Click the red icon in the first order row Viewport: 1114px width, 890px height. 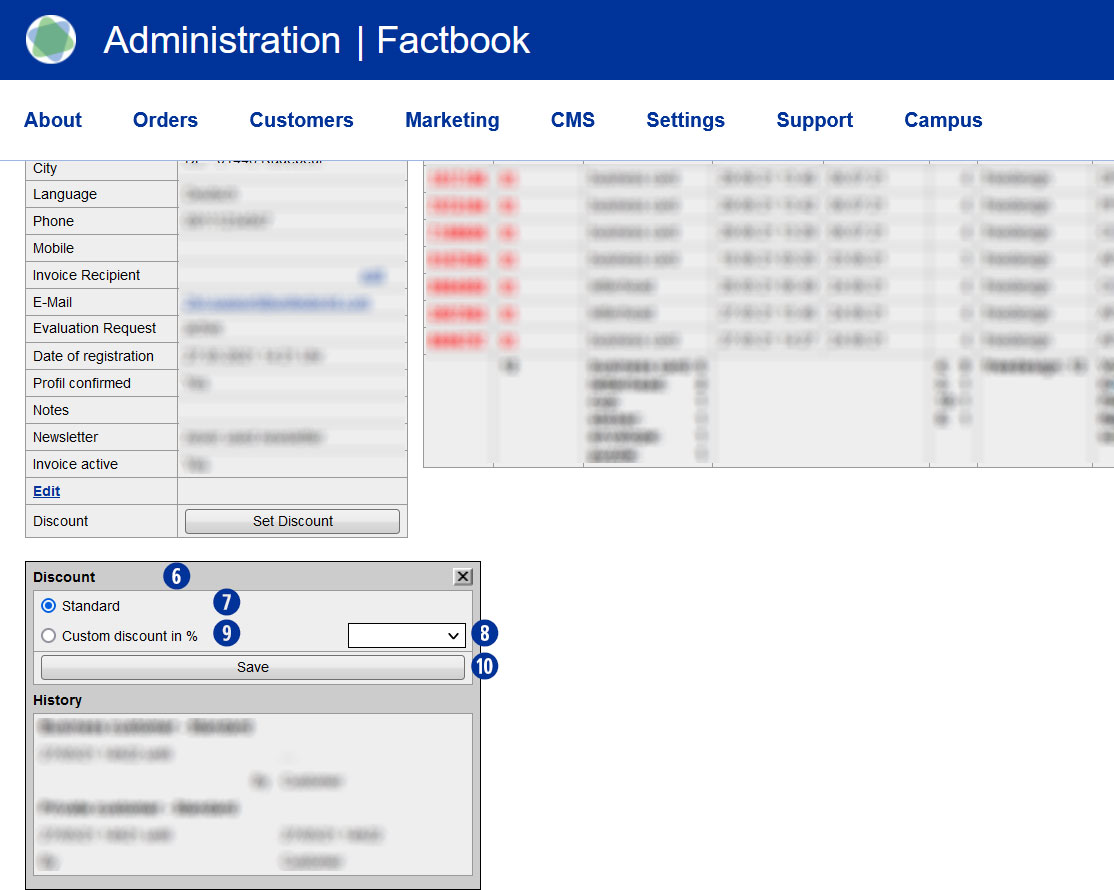[x=509, y=178]
